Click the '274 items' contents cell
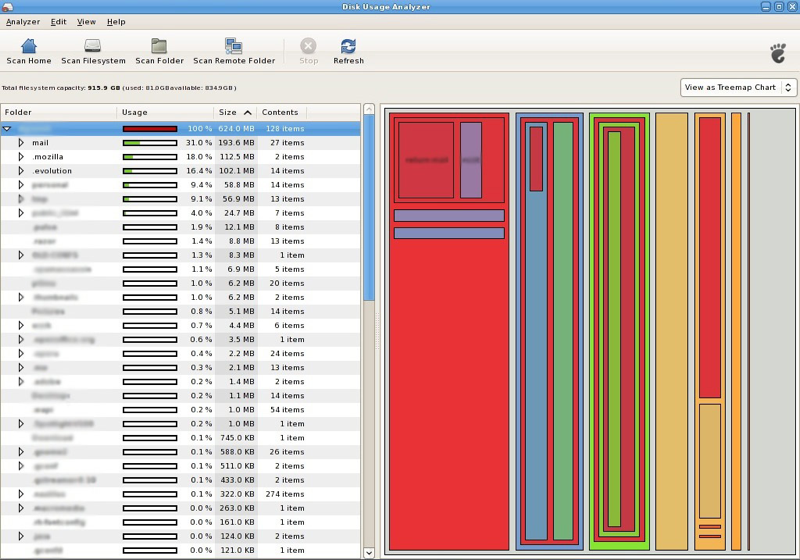Viewport: 800px width, 560px height. tap(285, 494)
